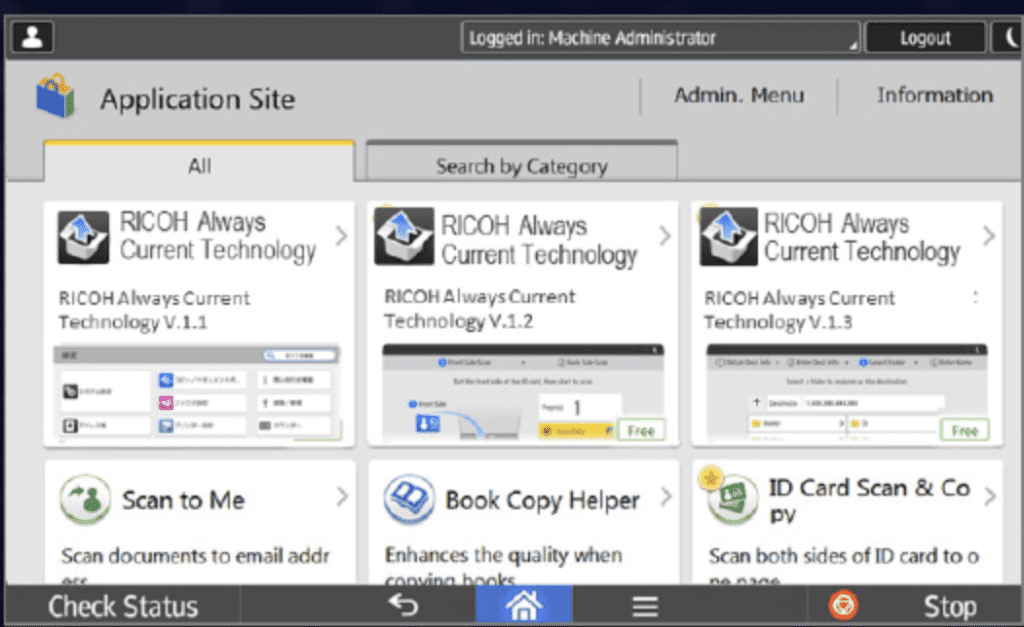The height and width of the screenshot is (627, 1024).
Task: Click 'RICOH Always Current Technology V.1.2' description
Action: pos(480,309)
